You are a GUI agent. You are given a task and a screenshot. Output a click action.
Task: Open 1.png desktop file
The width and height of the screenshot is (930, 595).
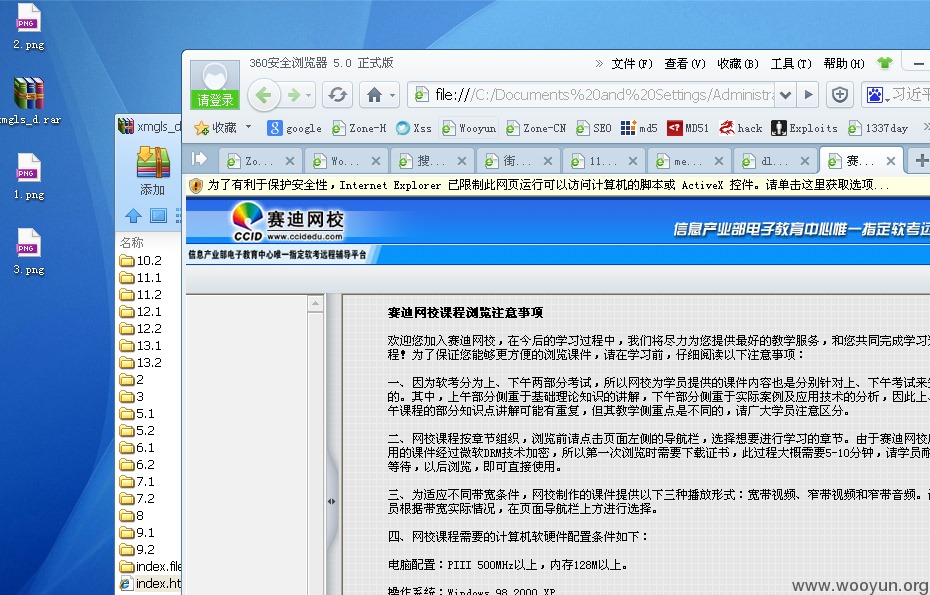28,176
